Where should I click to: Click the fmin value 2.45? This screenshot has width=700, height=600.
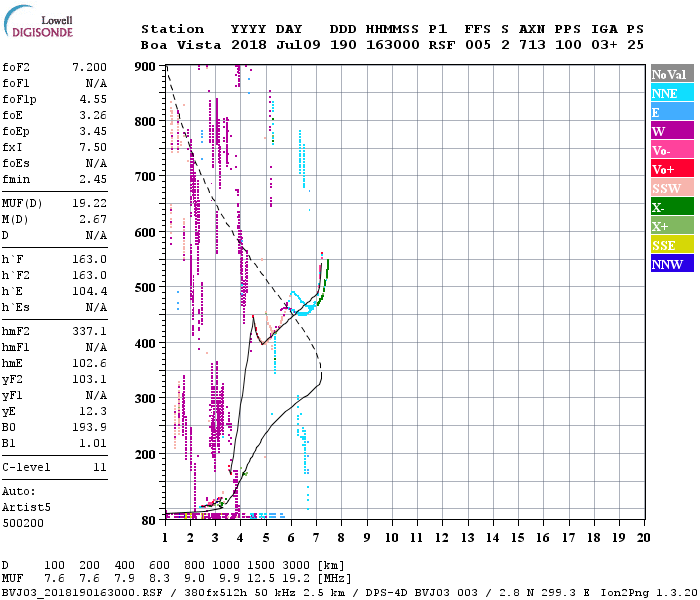pos(93,179)
